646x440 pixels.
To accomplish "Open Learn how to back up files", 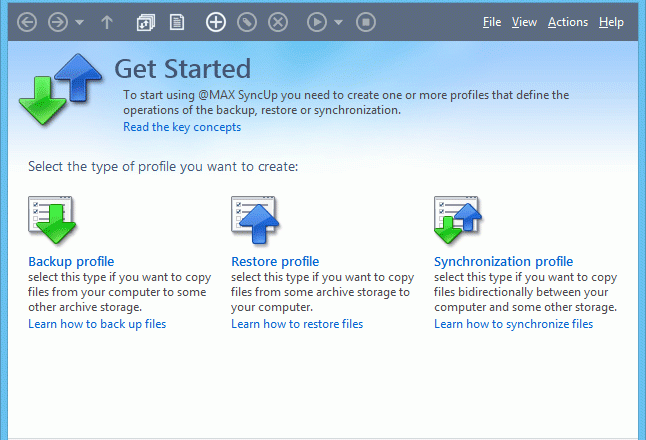I will coord(97,324).
